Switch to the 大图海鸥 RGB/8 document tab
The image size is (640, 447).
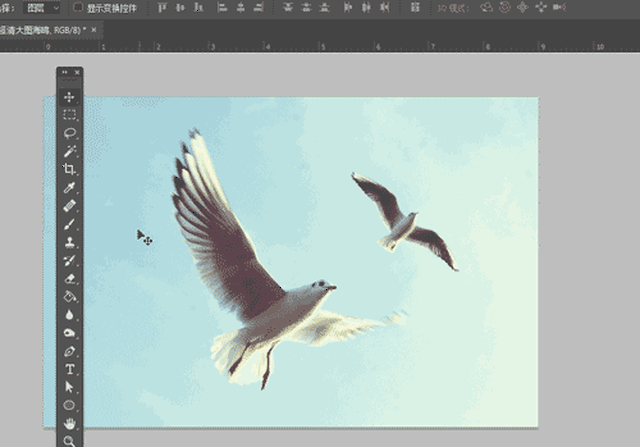tap(43, 30)
